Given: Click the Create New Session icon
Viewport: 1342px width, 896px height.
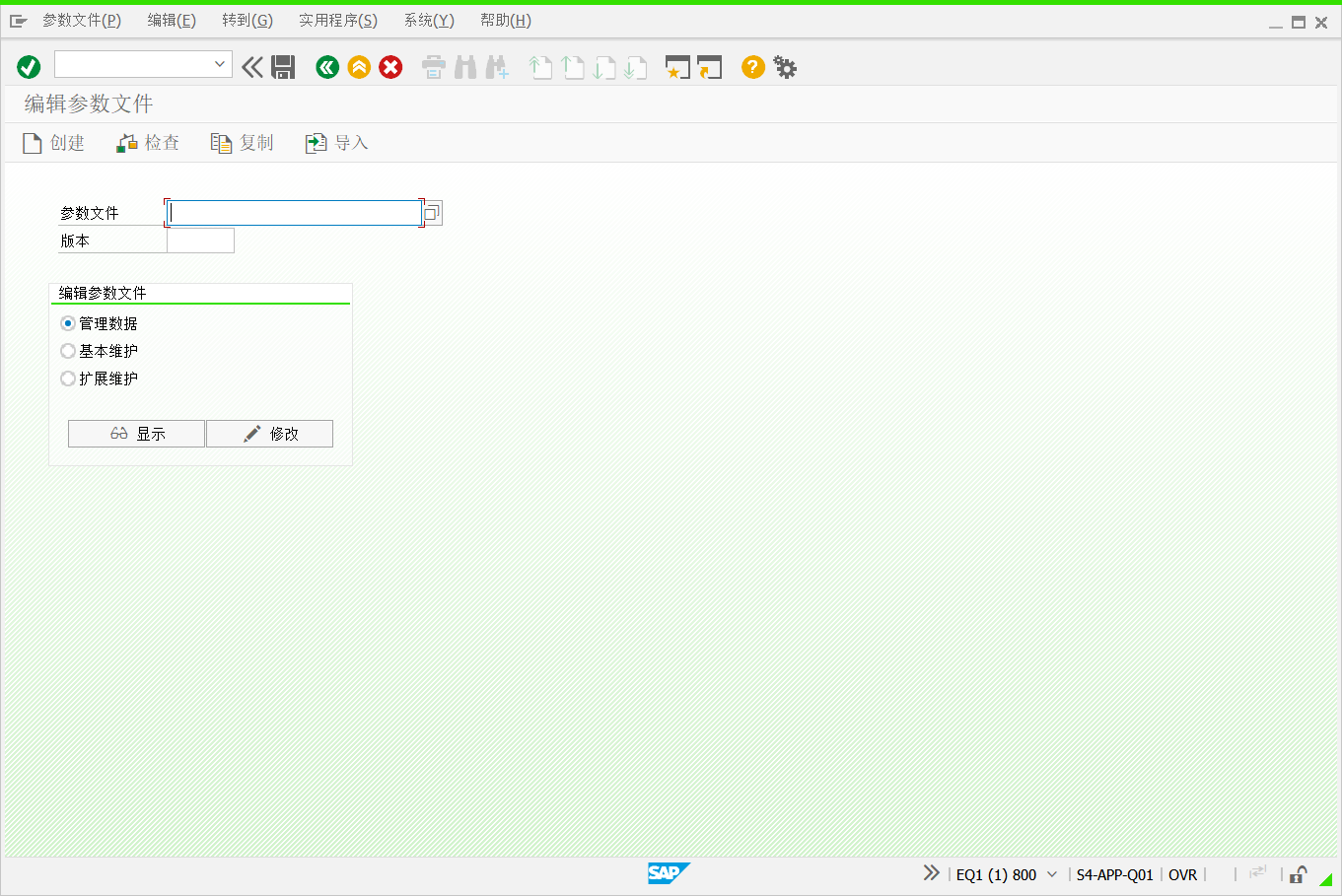Looking at the screenshot, I should (x=677, y=67).
